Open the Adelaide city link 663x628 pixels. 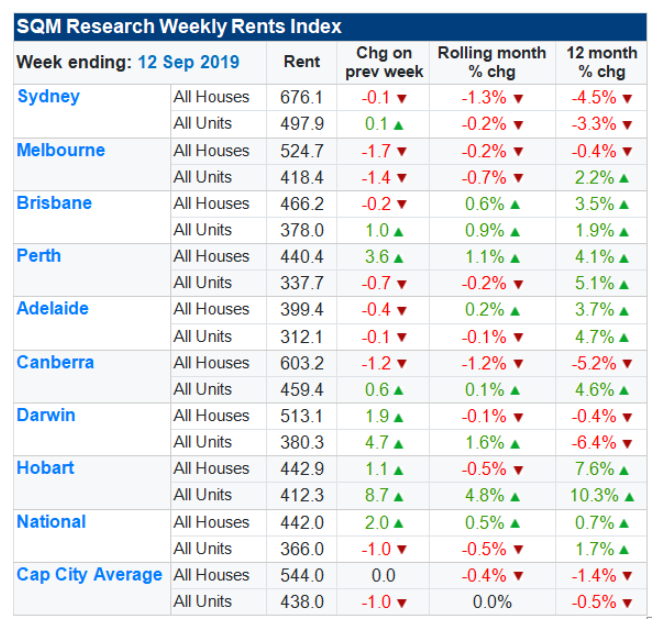(53, 309)
